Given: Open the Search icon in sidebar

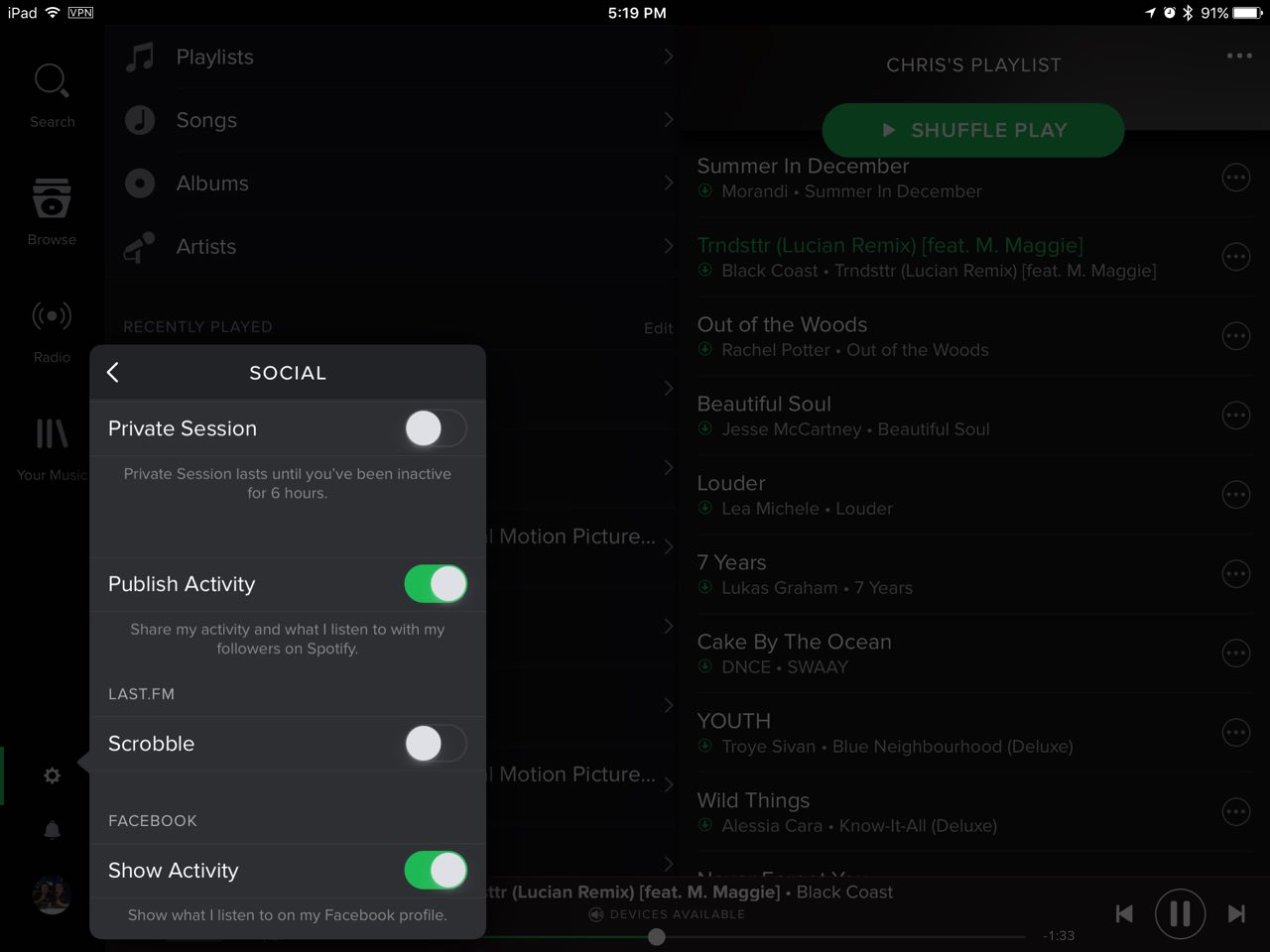Looking at the screenshot, I should 52,81.
